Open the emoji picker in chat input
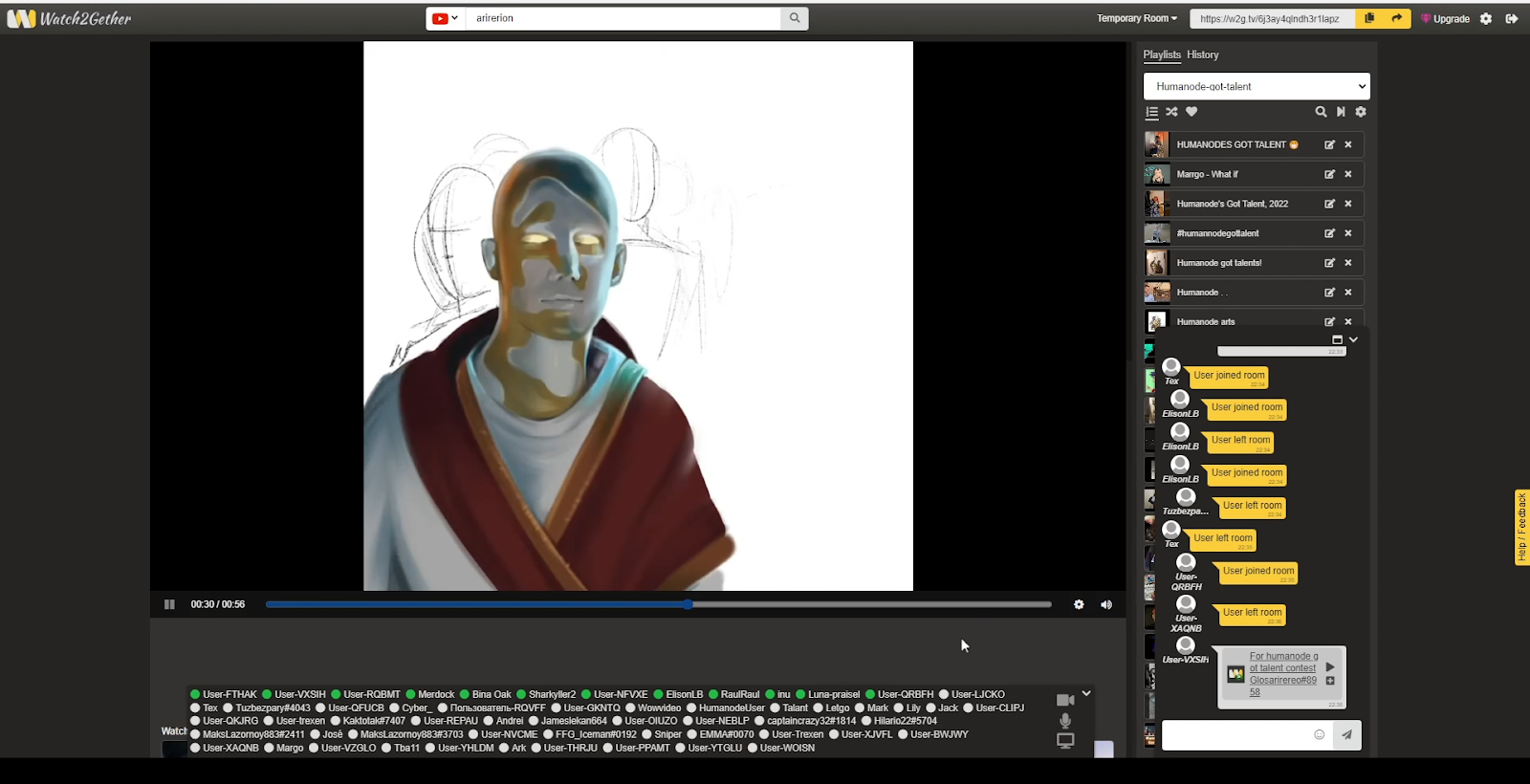This screenshot has width=1530, height=784. 1320,734
